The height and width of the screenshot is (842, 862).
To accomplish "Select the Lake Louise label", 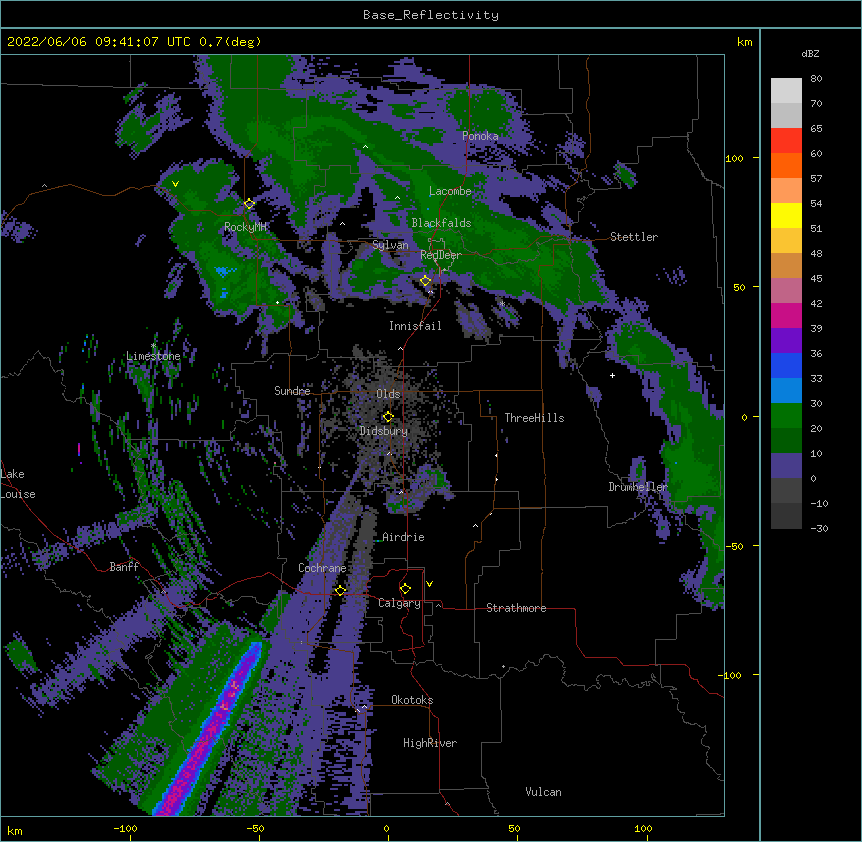I will click(18, 484).
